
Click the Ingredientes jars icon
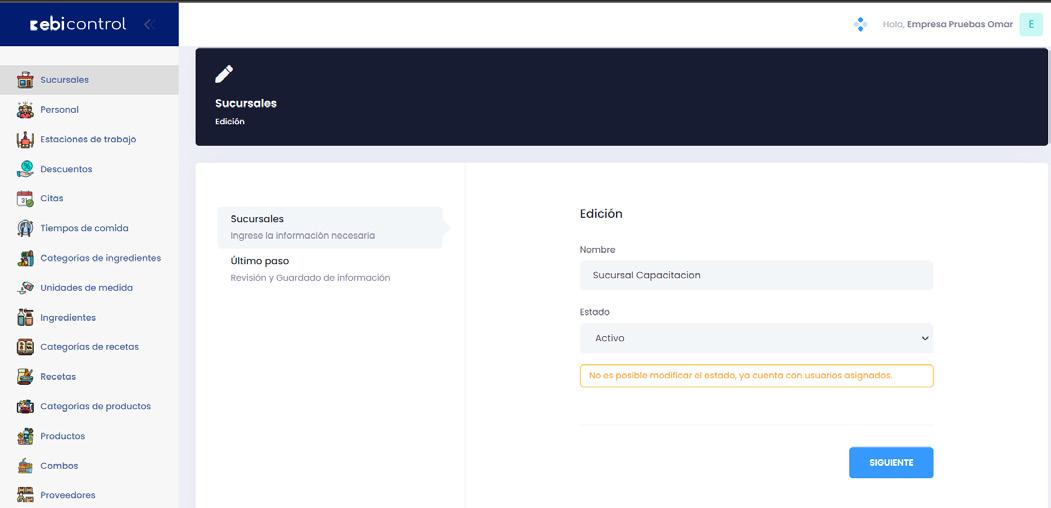(x=25, y=318)
